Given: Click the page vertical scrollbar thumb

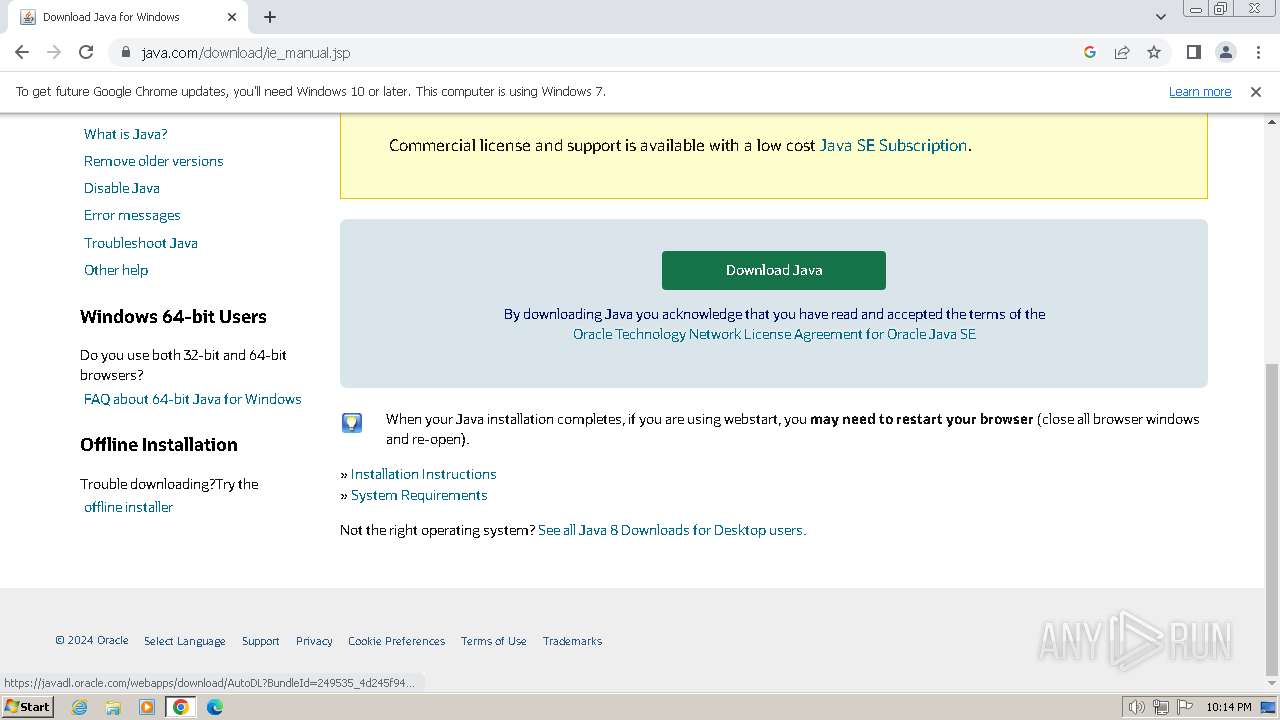Looking at the screenshot, I should coord(1272,518).
